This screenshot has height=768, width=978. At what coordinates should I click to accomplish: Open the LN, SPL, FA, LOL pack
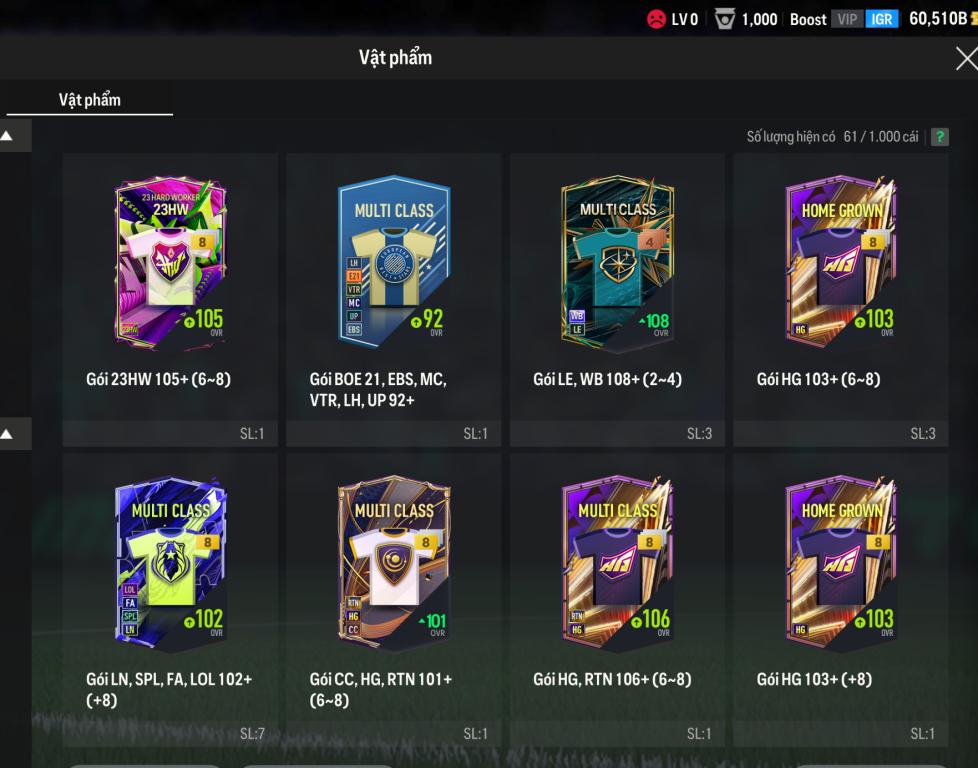170,600
